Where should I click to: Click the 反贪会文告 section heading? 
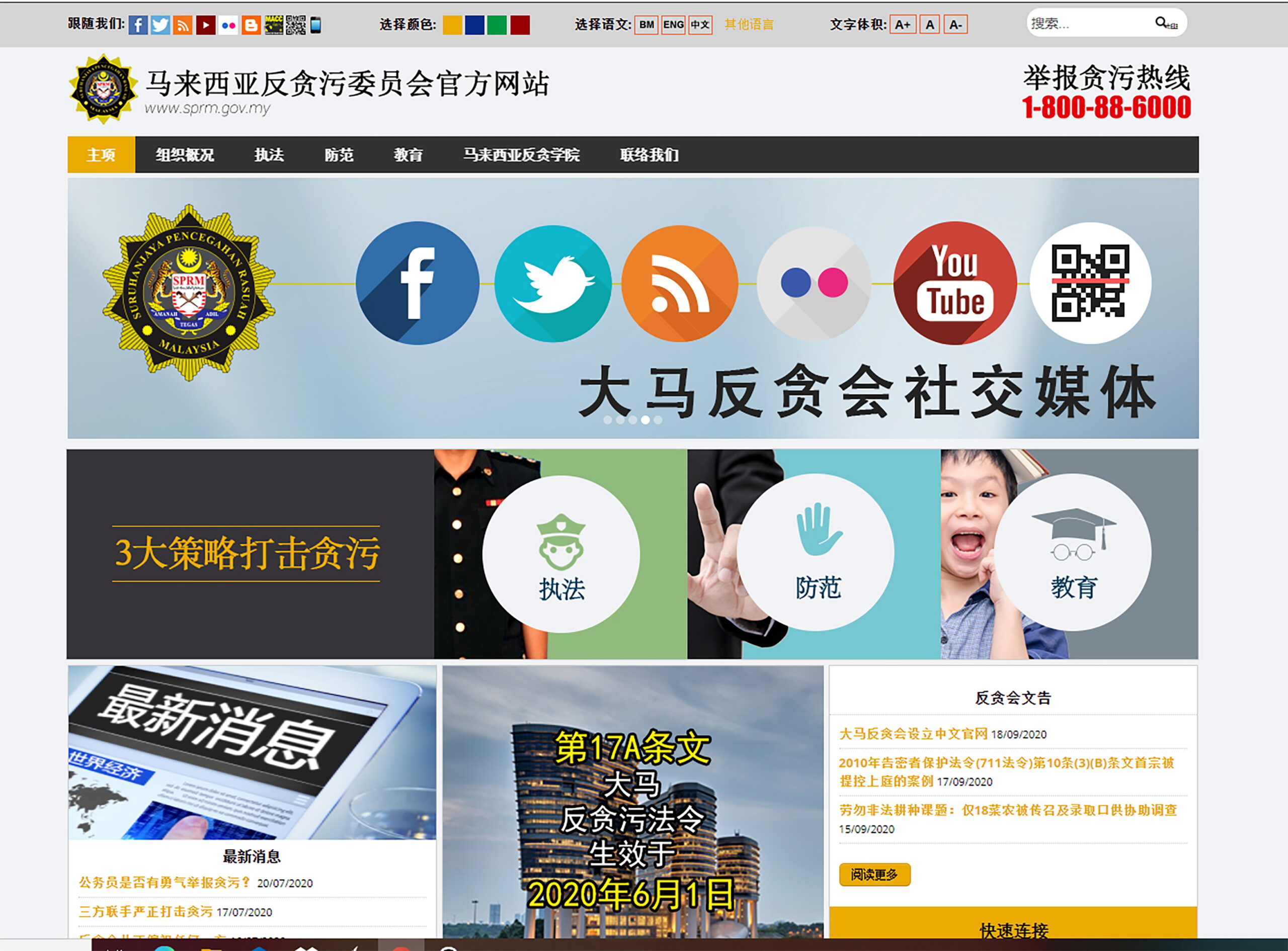tap(1013, 698)
